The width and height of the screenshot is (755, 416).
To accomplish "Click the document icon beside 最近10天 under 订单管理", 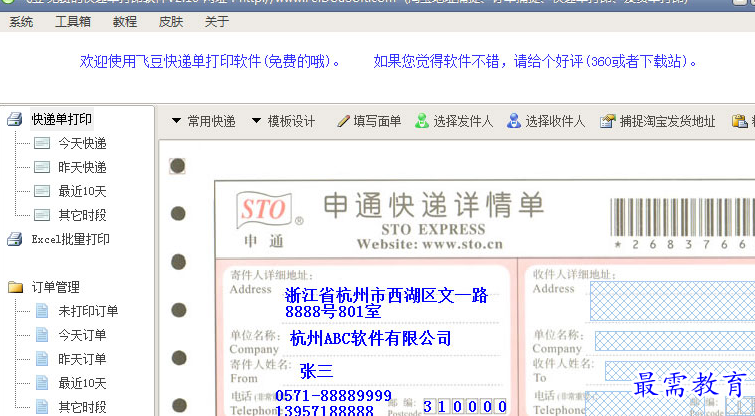I will point(42,383).
